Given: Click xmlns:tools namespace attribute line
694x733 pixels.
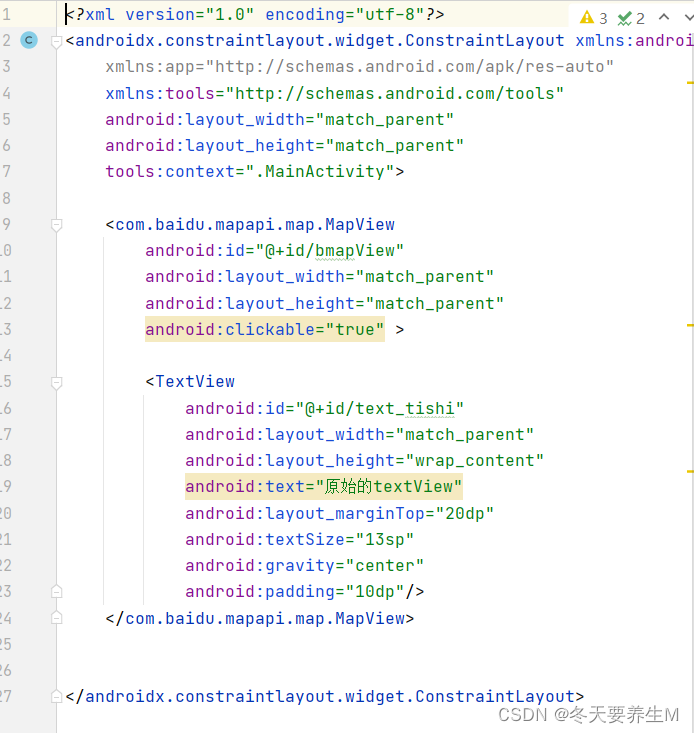Looking at the screenshot, I should click(x=335, y=93).
